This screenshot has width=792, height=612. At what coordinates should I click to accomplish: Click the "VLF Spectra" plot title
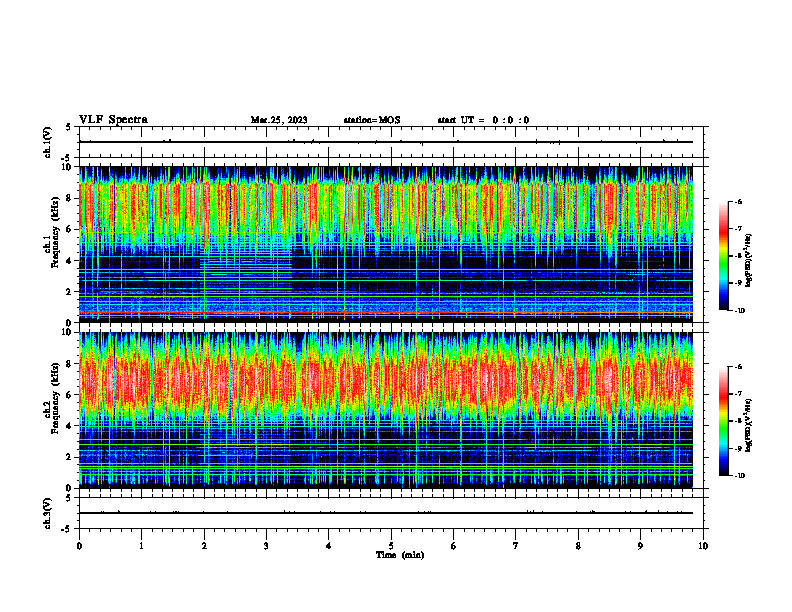113,120
